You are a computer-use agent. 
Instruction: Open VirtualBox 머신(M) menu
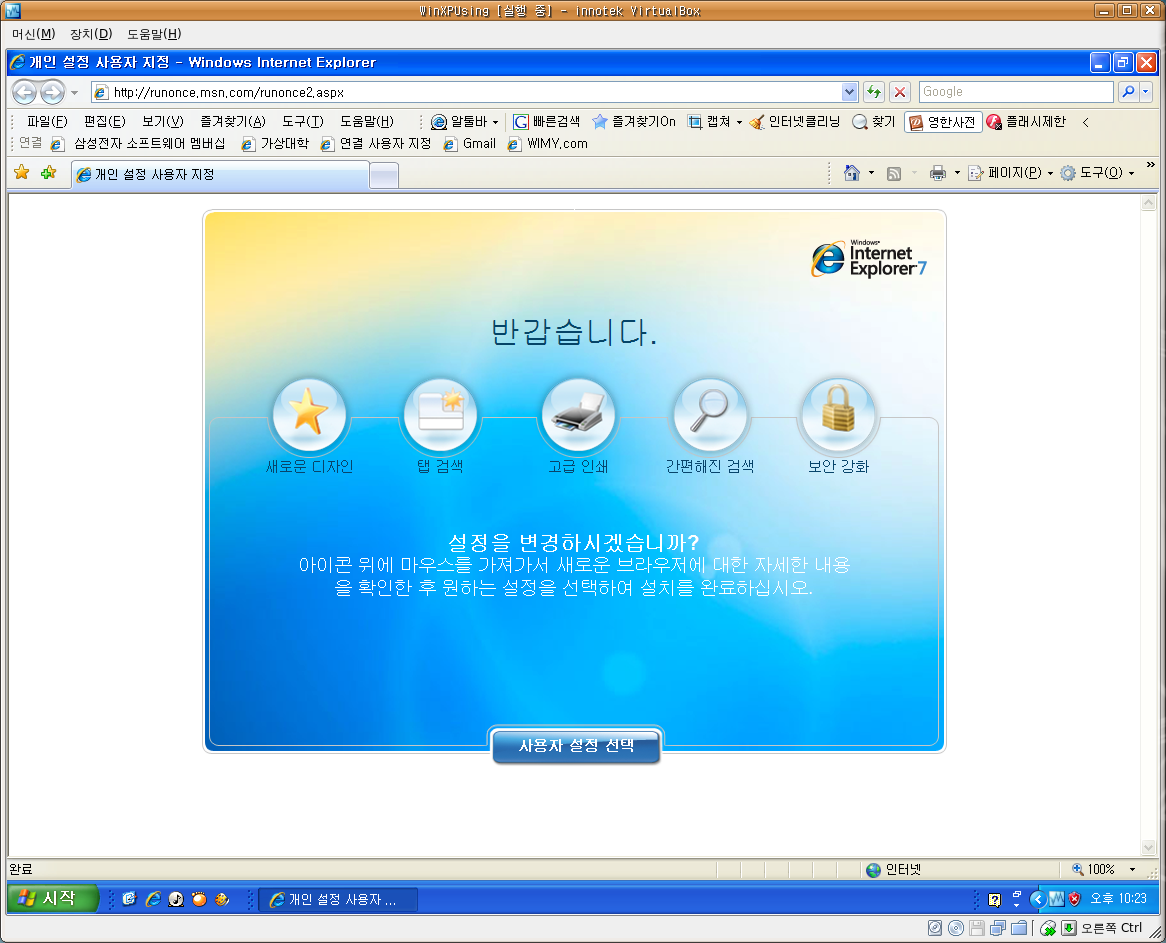tap(33, 34)
